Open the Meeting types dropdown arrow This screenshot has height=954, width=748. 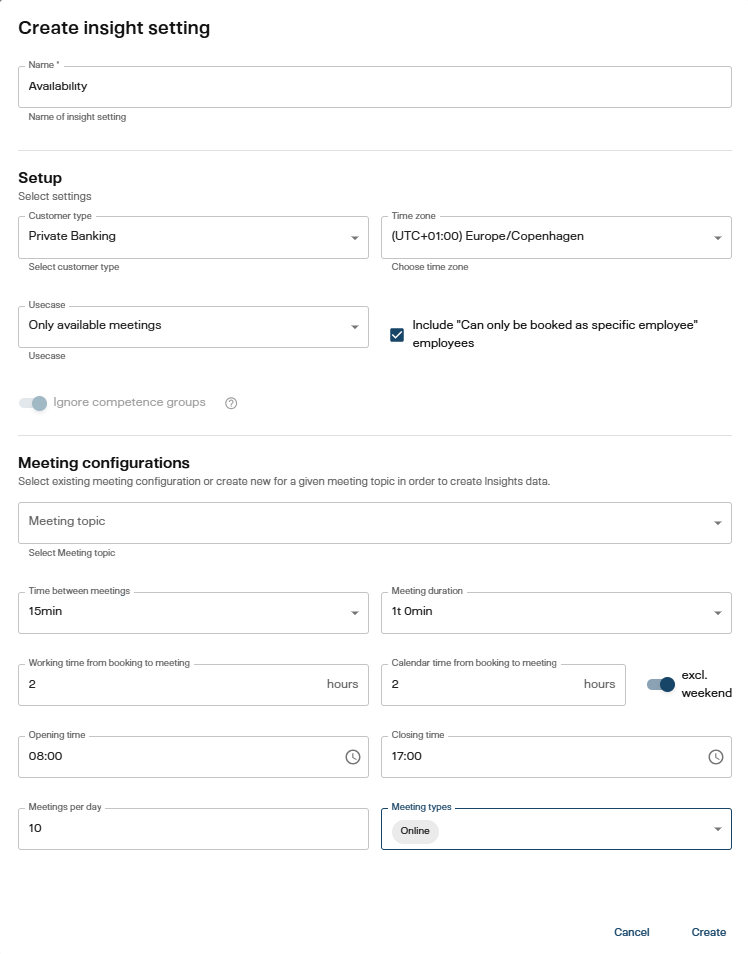(x=716, y=828)
